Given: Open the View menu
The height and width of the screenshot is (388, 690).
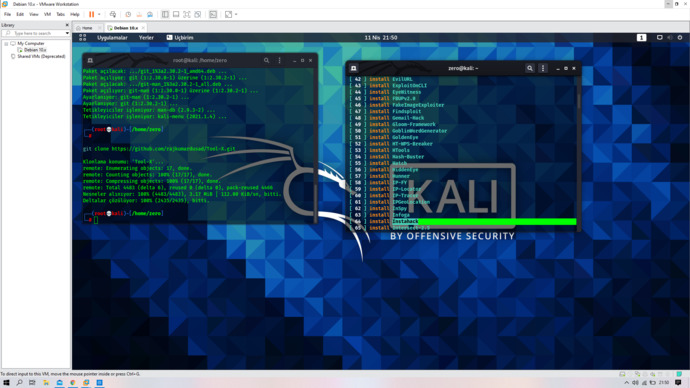Looking at the screenshot, I should [x=34, y=15].
